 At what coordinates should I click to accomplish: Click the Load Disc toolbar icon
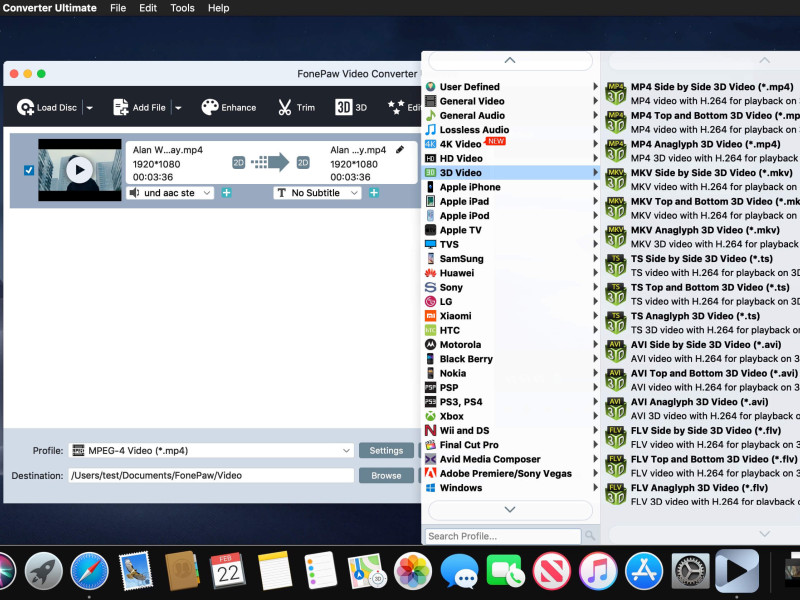click(x=25, y=107)
